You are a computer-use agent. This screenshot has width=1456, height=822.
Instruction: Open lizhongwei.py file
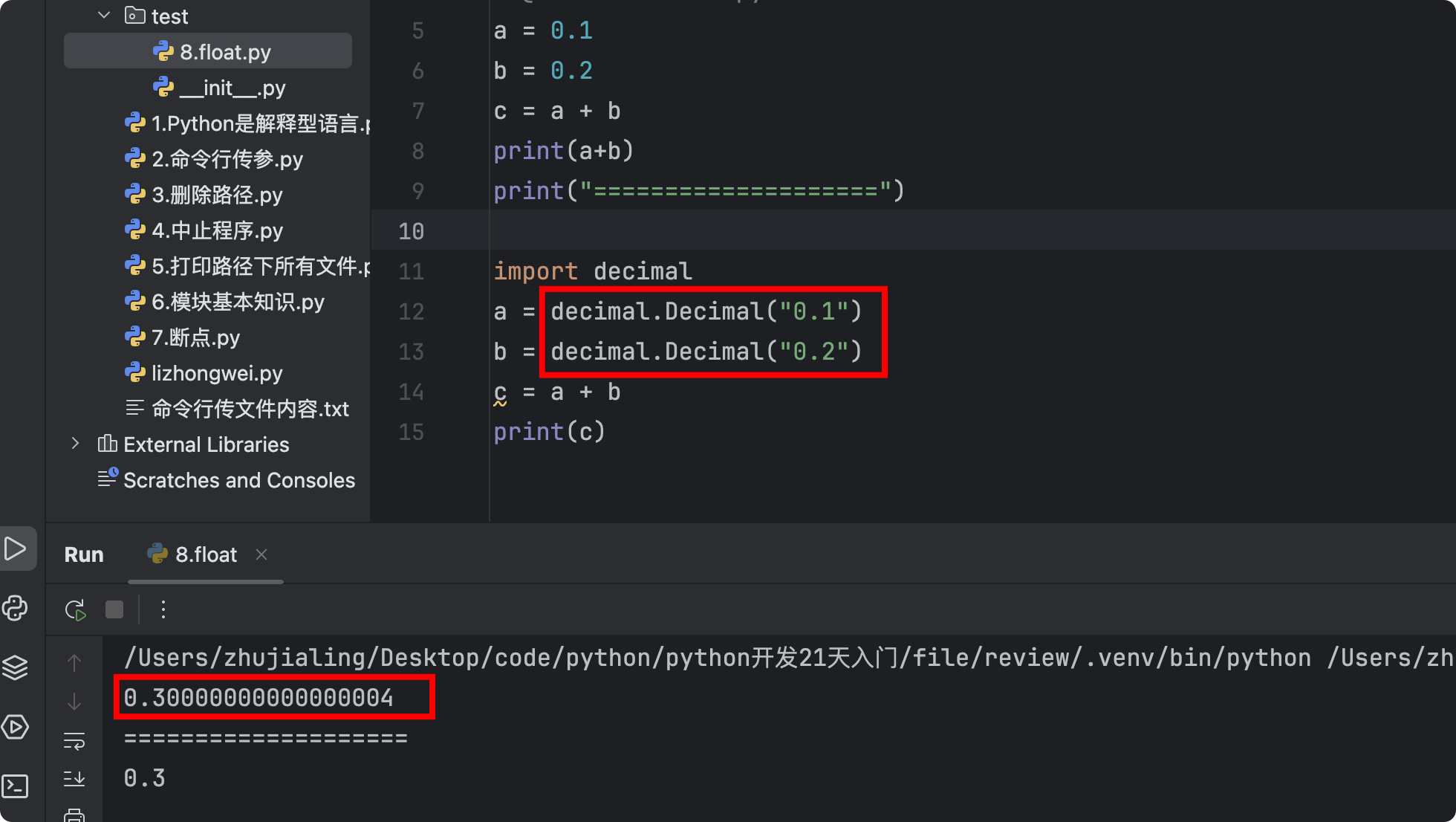point(216,373)
